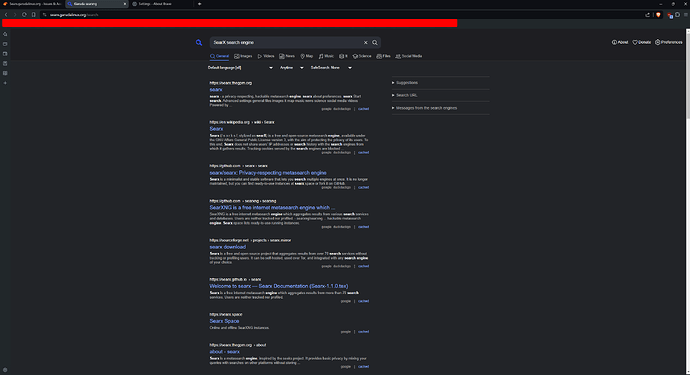690x375 pixels.
Task: Click the Brave Shields lion icon
Action: (658, 15)
